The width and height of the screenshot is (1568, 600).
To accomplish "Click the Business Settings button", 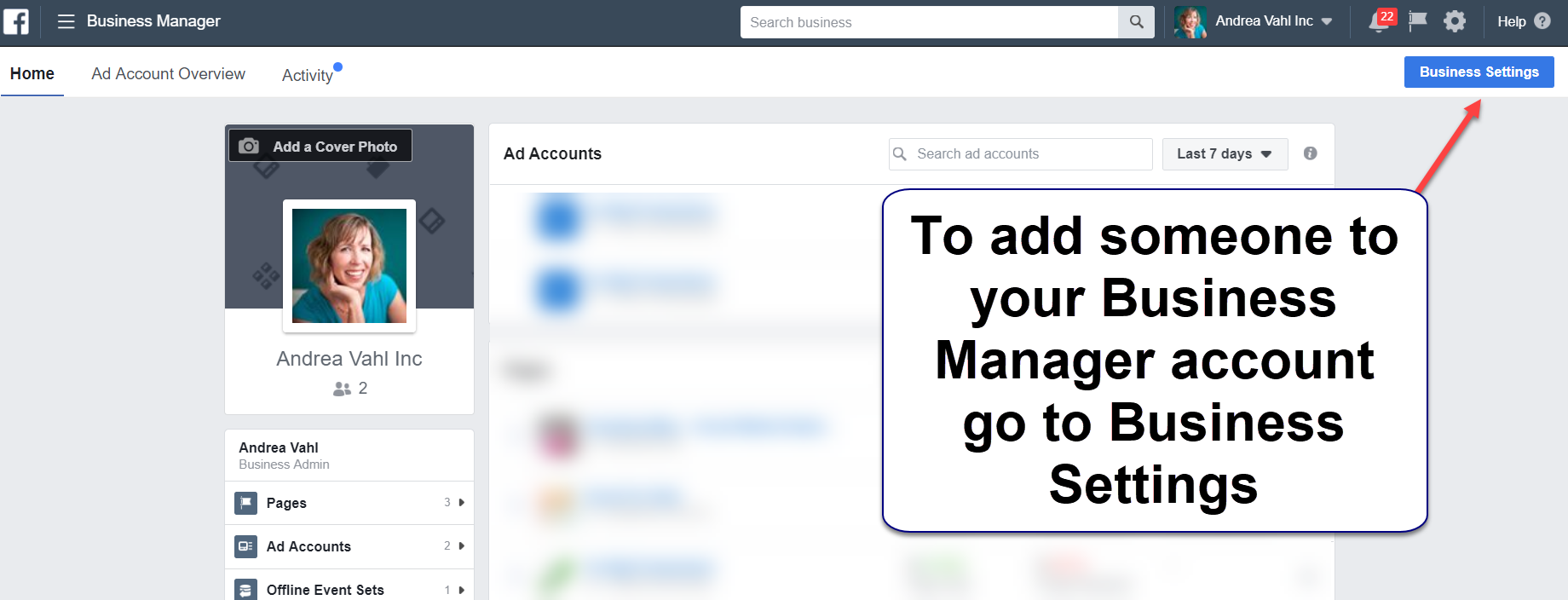I will [1479, 72].
